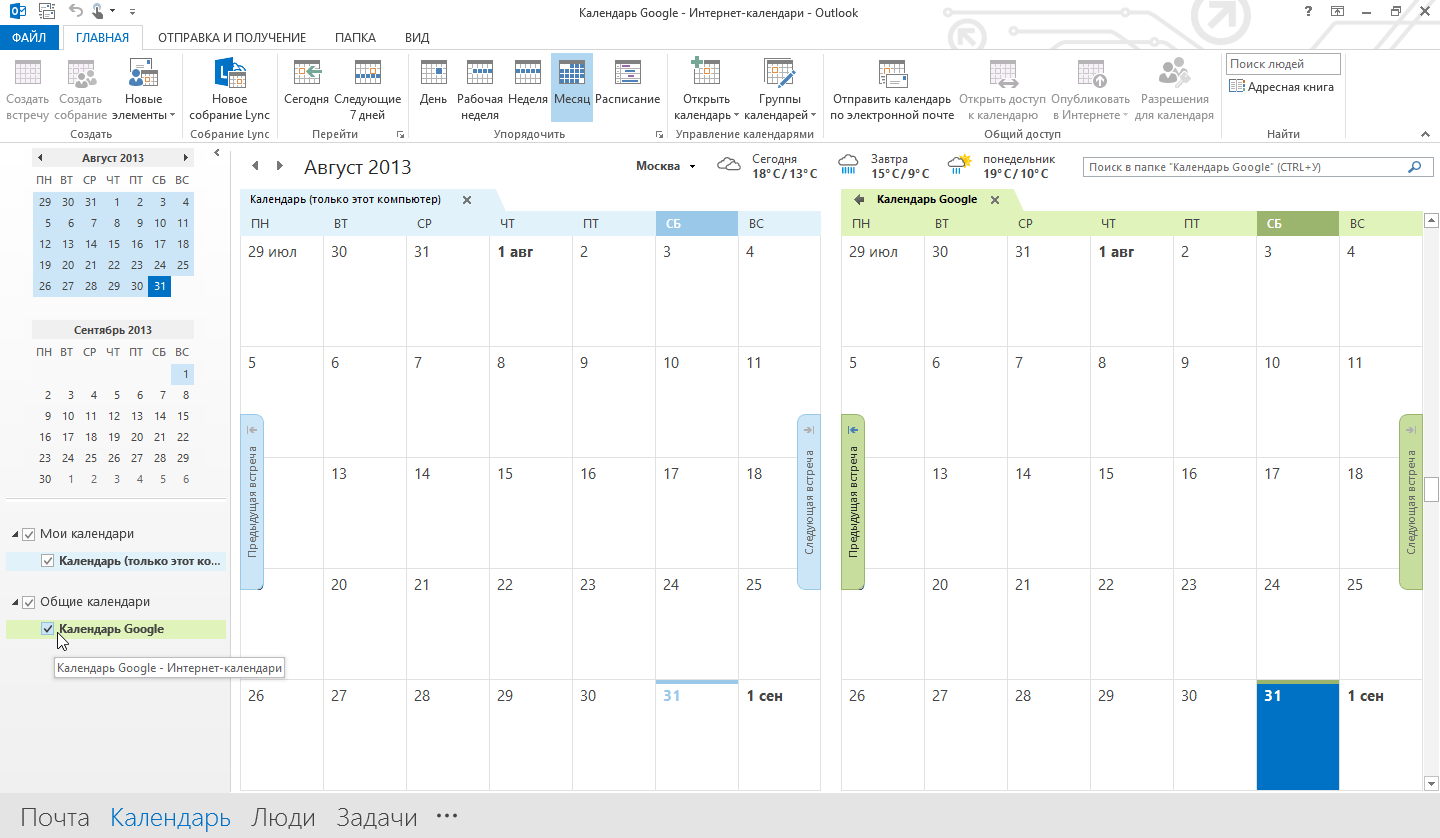Open the ВИД ribbon tab
This screenshot has height=838, width=1440.
(417, 38)
